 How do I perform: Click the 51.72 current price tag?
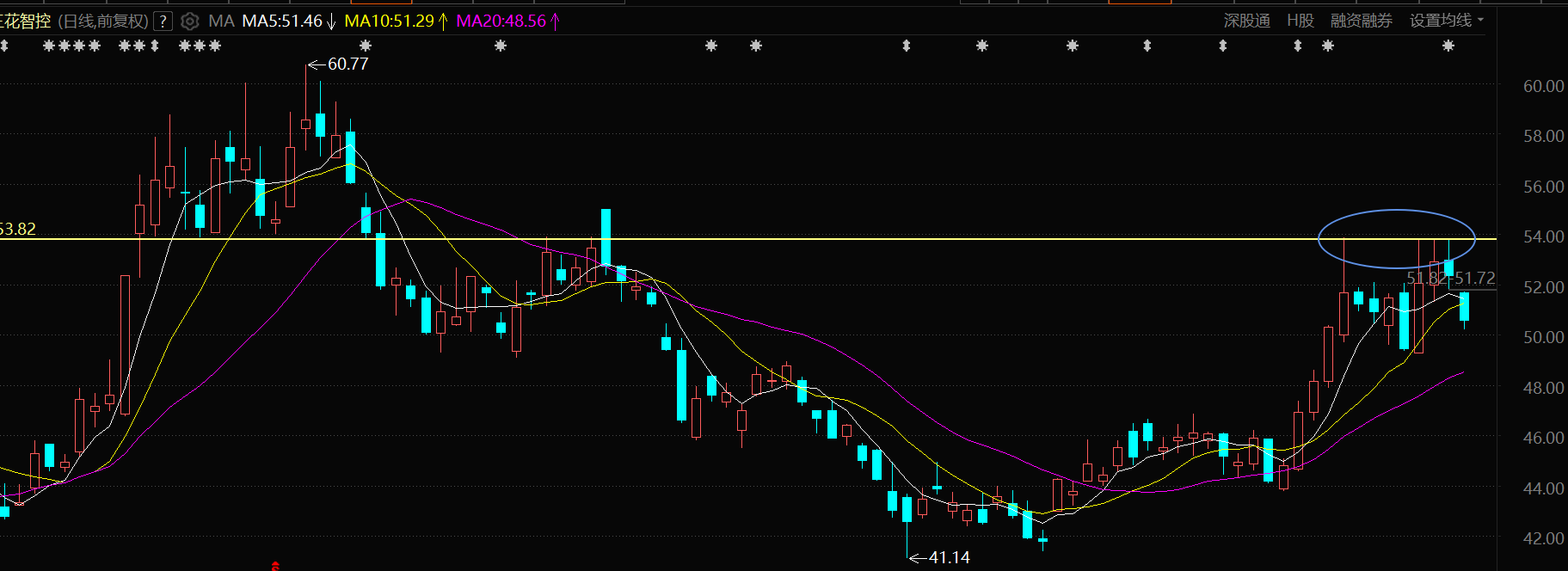click(x=1475, y=279)
